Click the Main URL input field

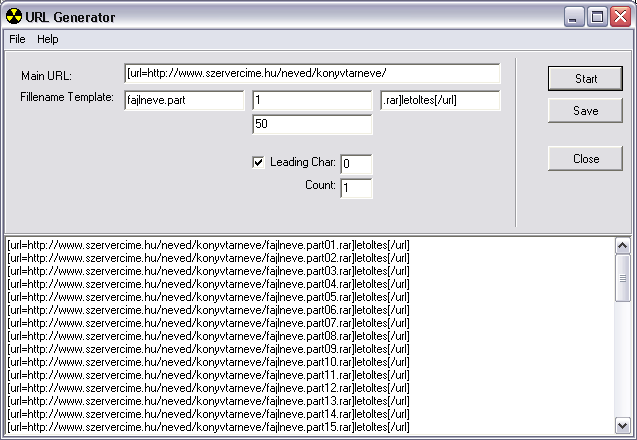pos(312,74)
